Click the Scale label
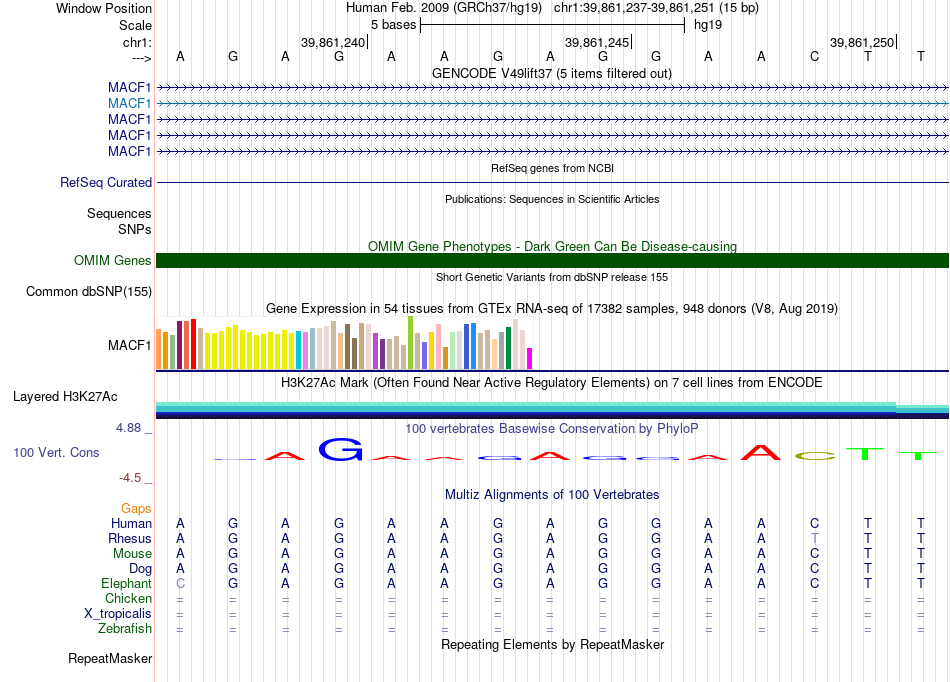950x682 pixels. [135, 25]
